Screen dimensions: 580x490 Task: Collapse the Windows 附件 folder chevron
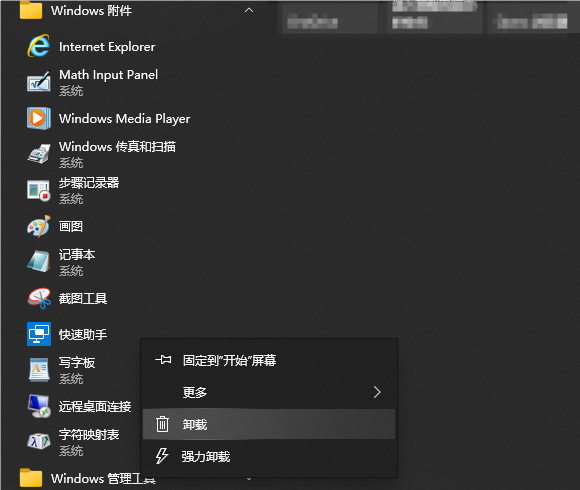click(x=249, y=10)
